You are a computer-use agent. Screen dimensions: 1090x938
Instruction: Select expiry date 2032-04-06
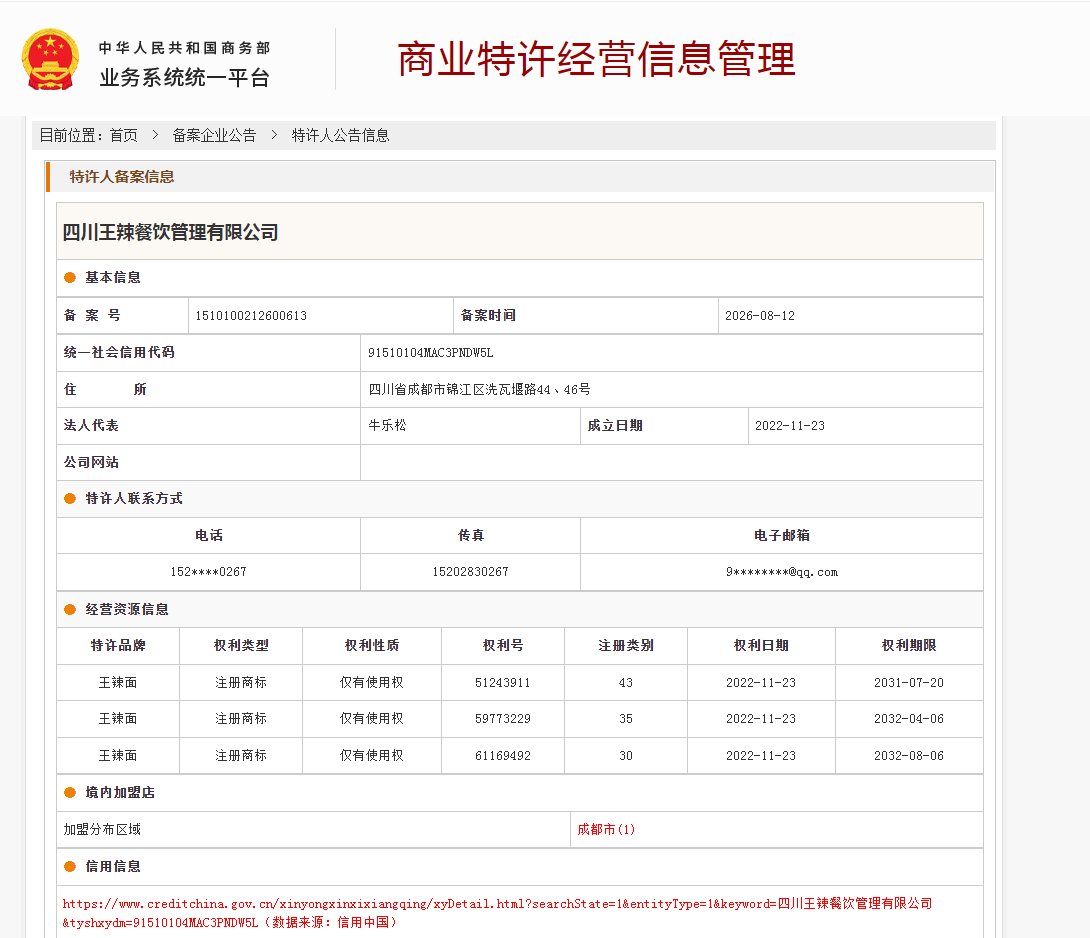909,719
